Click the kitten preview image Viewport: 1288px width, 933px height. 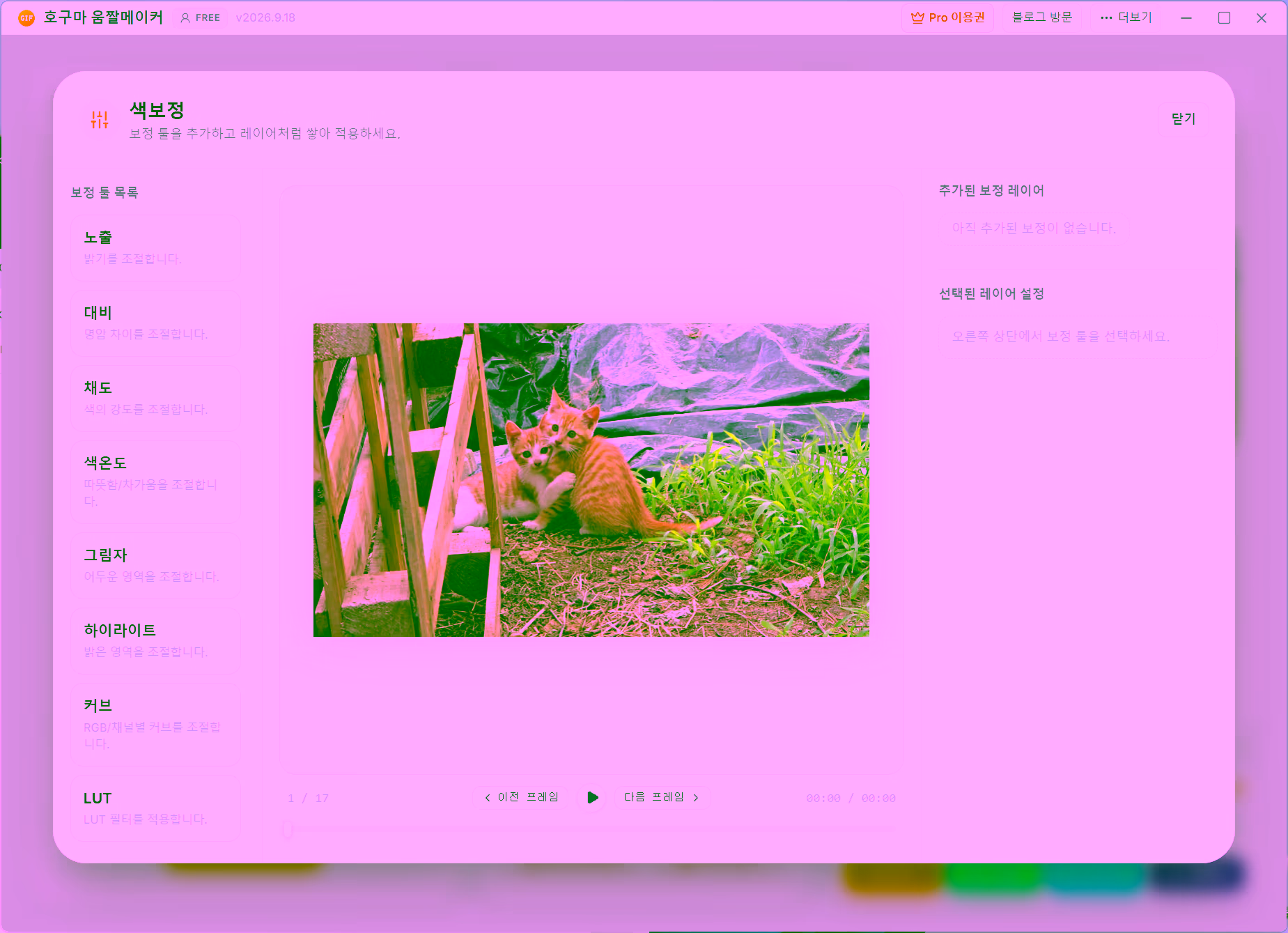(591, 479)
